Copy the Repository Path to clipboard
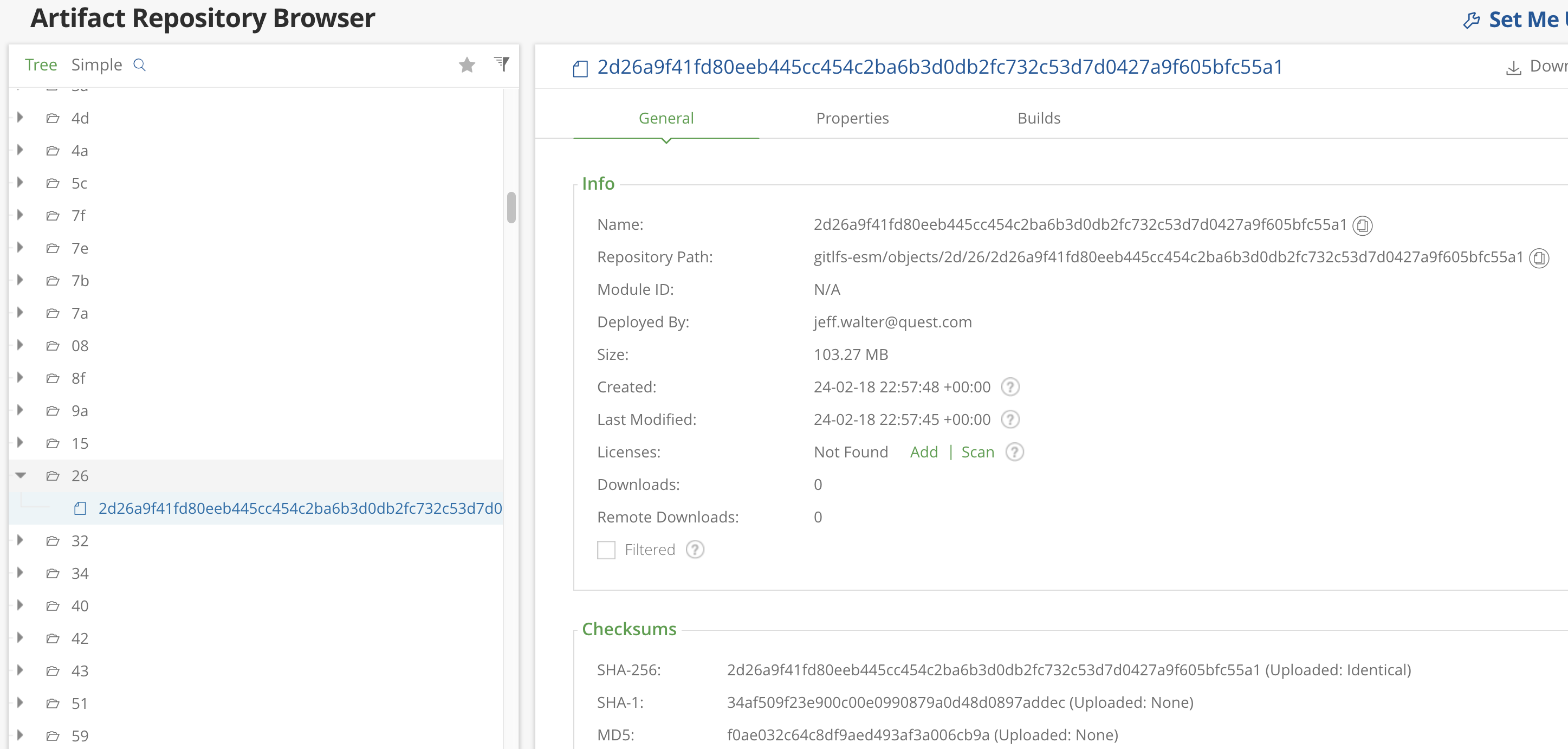The height and width of the screenshot is (749, 1568). tap(1539, 258)
